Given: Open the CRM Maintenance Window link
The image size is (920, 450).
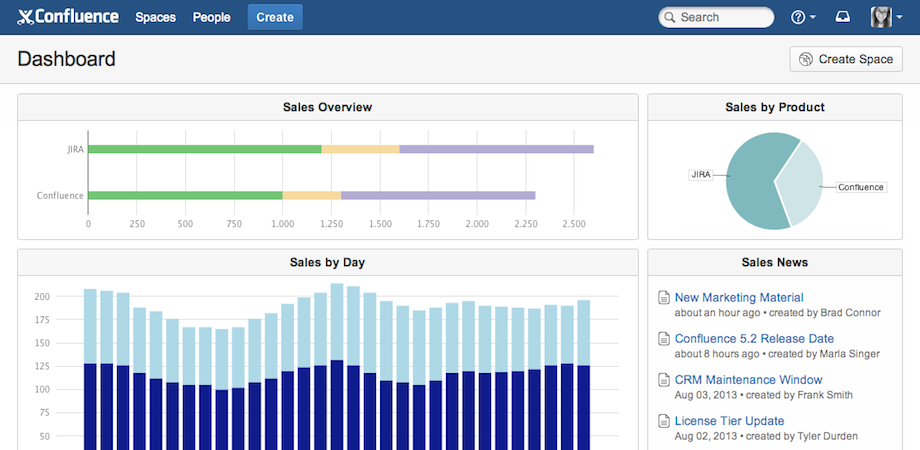Looking at the screenshot, I should [748, 380].
